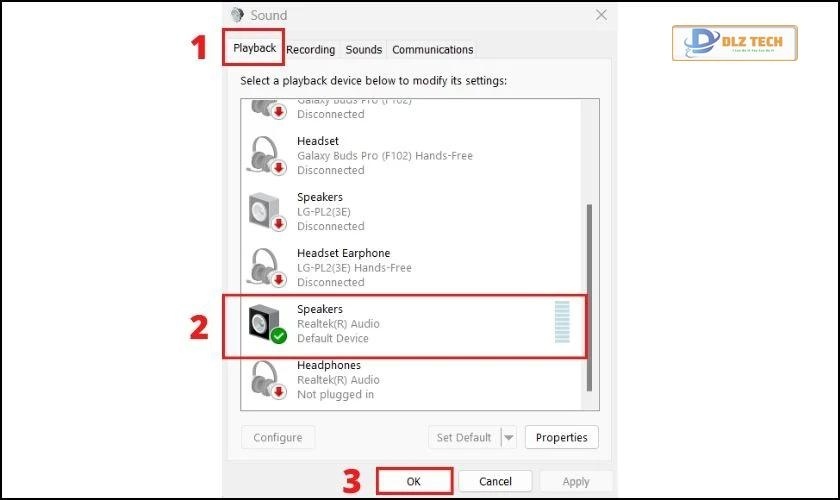Open the Set Default dropdown arrow
Viewport: 840px width, 500px height.
[508, 437]
